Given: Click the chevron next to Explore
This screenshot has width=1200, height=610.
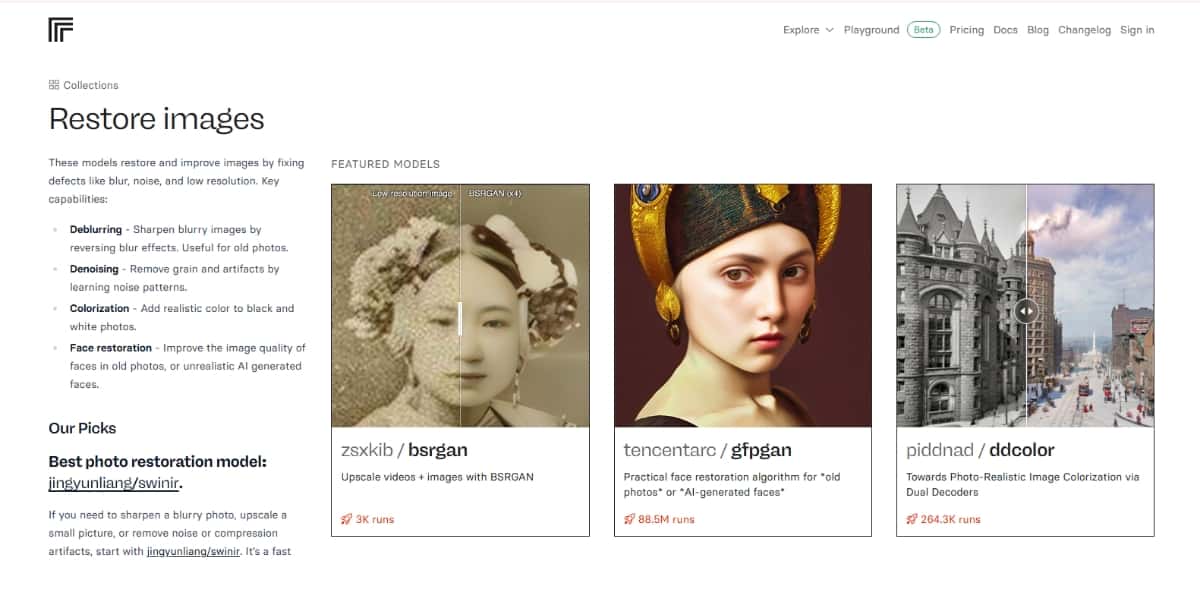Looking at the screenshot, I should (x=829, y=30).
